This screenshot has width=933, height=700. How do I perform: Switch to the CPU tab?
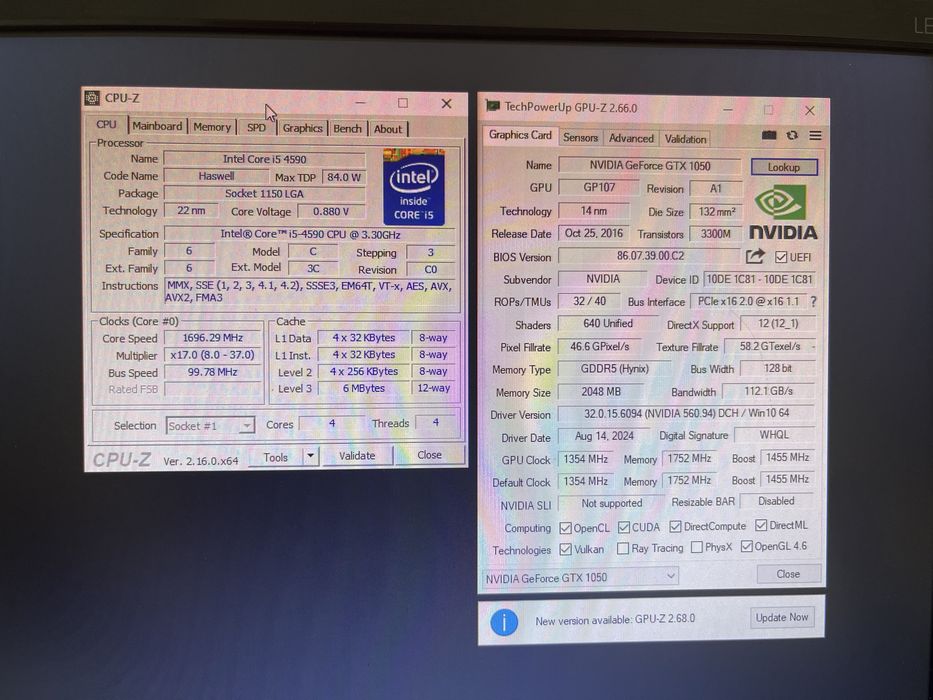click(107, 124)
